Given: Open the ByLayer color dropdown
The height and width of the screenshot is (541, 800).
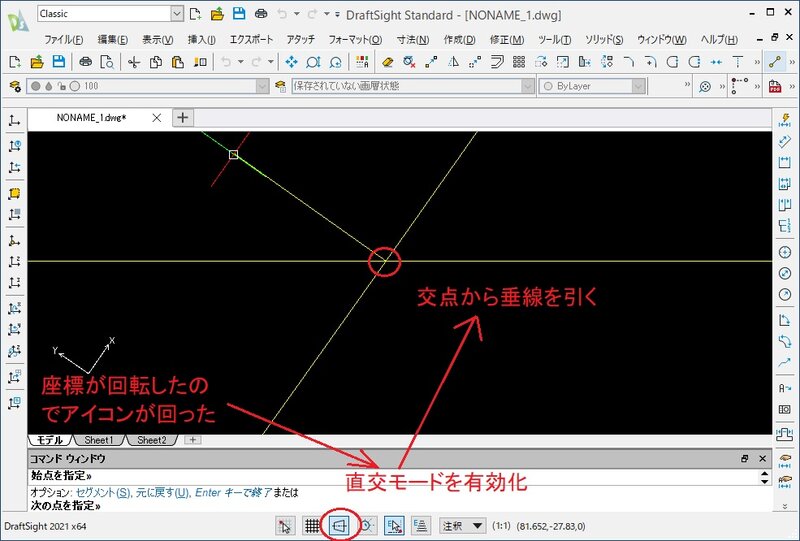Looking at the screenshot, I should click(x=638, y=86).
